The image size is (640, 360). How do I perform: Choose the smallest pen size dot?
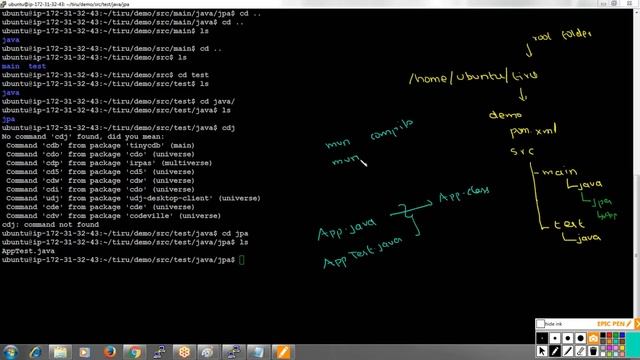[x=542, y=338]
